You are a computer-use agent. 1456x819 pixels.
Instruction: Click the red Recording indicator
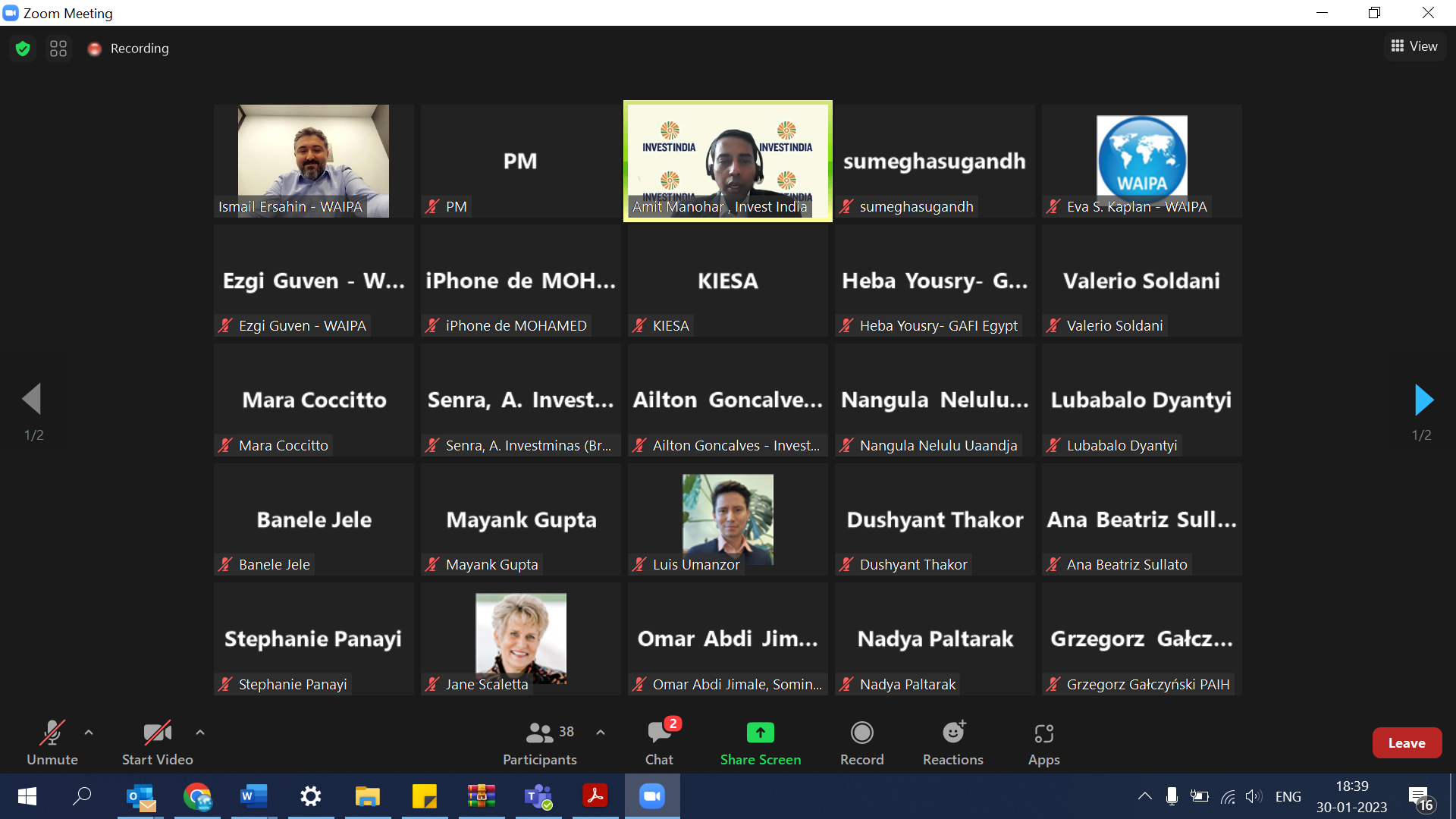(95, 49)
